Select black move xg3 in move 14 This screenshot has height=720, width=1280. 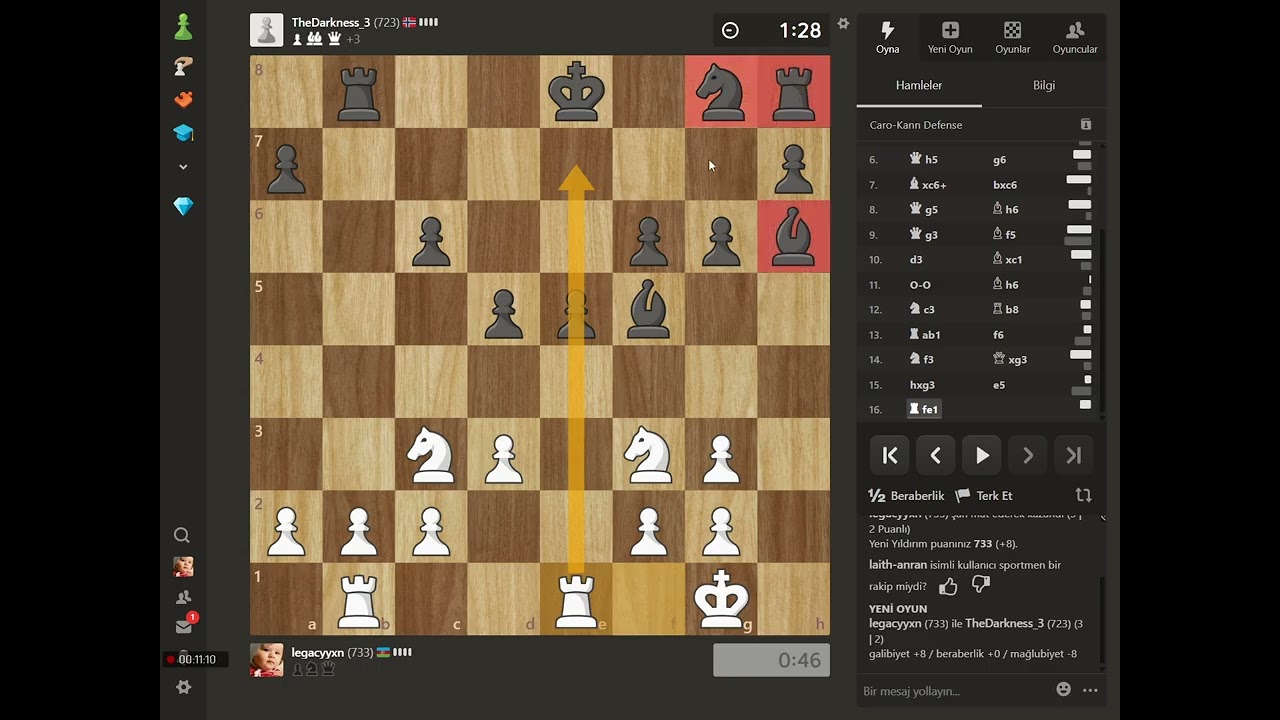pyautogui.click(x=1010, y=359)
